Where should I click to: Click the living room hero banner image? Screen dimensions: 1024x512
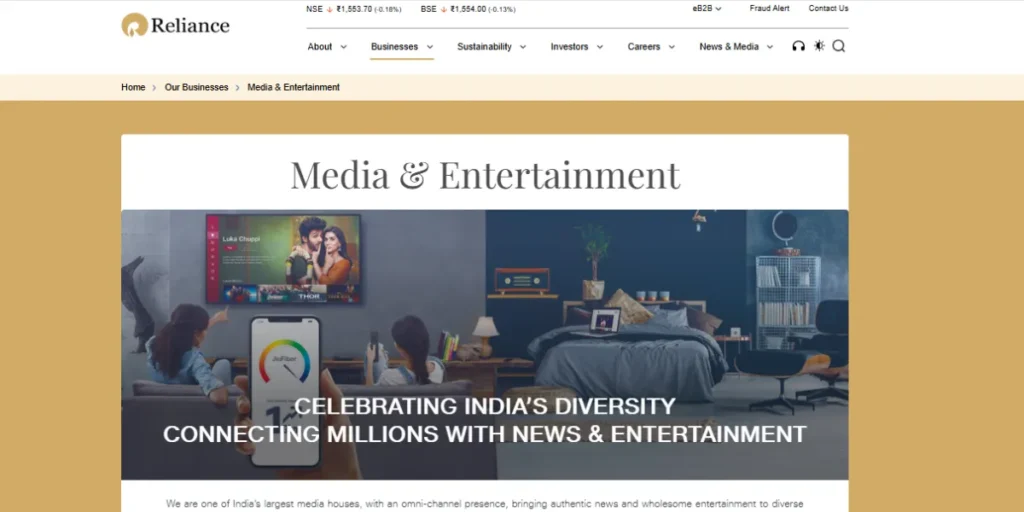pyautogui.click(x=485, y=345)
